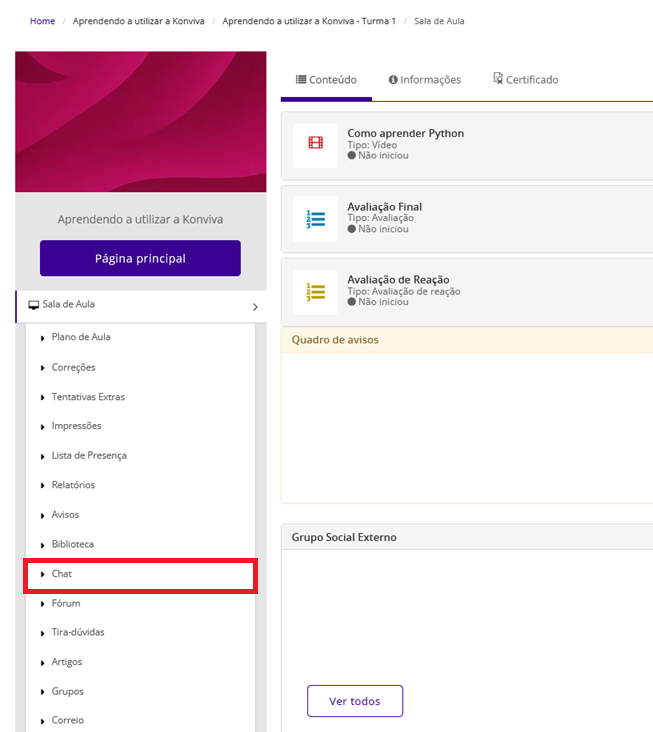Image resolution: width=653 pixels, height=732 pixels.
Task: Open 'Aprendendo a utilizar a Konviva' breadcrumb
Action: click(x=138, y=21)
